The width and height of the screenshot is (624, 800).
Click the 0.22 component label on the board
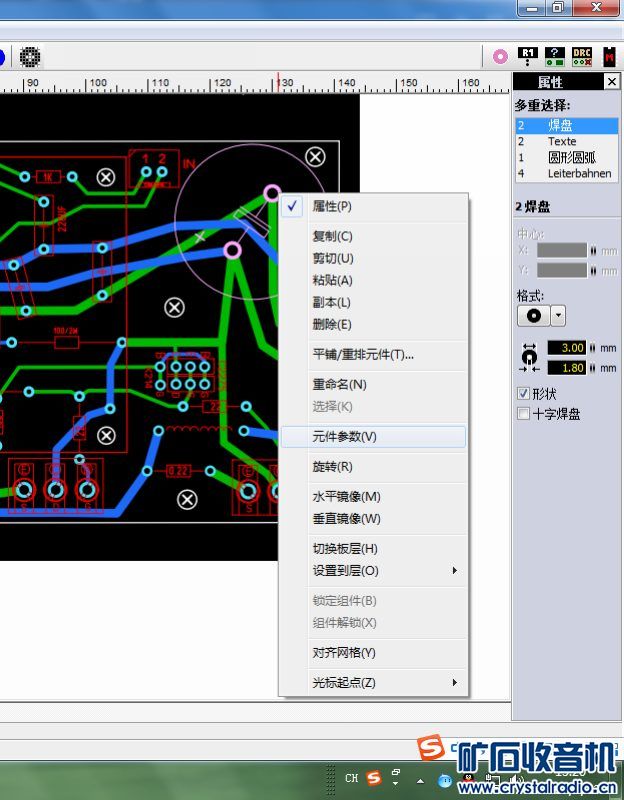[x=178, y=470]
